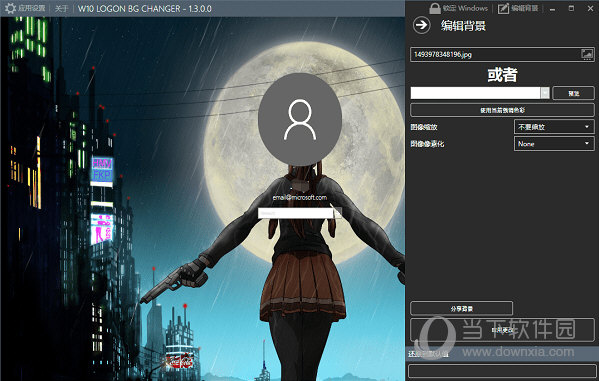Click the browse image icon in the file field
The image size is (599, 381).
[x=587, y=54]
